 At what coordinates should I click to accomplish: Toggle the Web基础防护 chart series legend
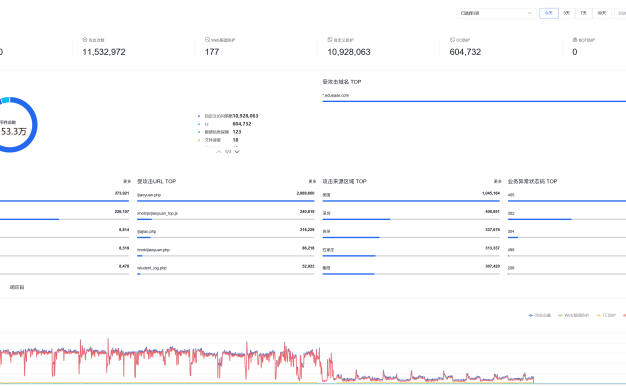[573, 315]
